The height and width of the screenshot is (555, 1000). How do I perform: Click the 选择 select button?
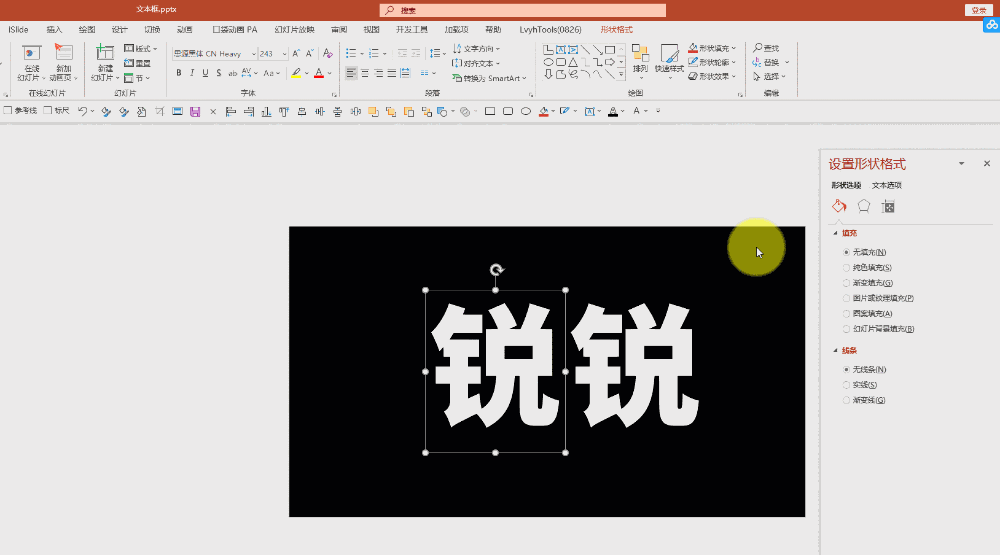click(x=766, y=77)
